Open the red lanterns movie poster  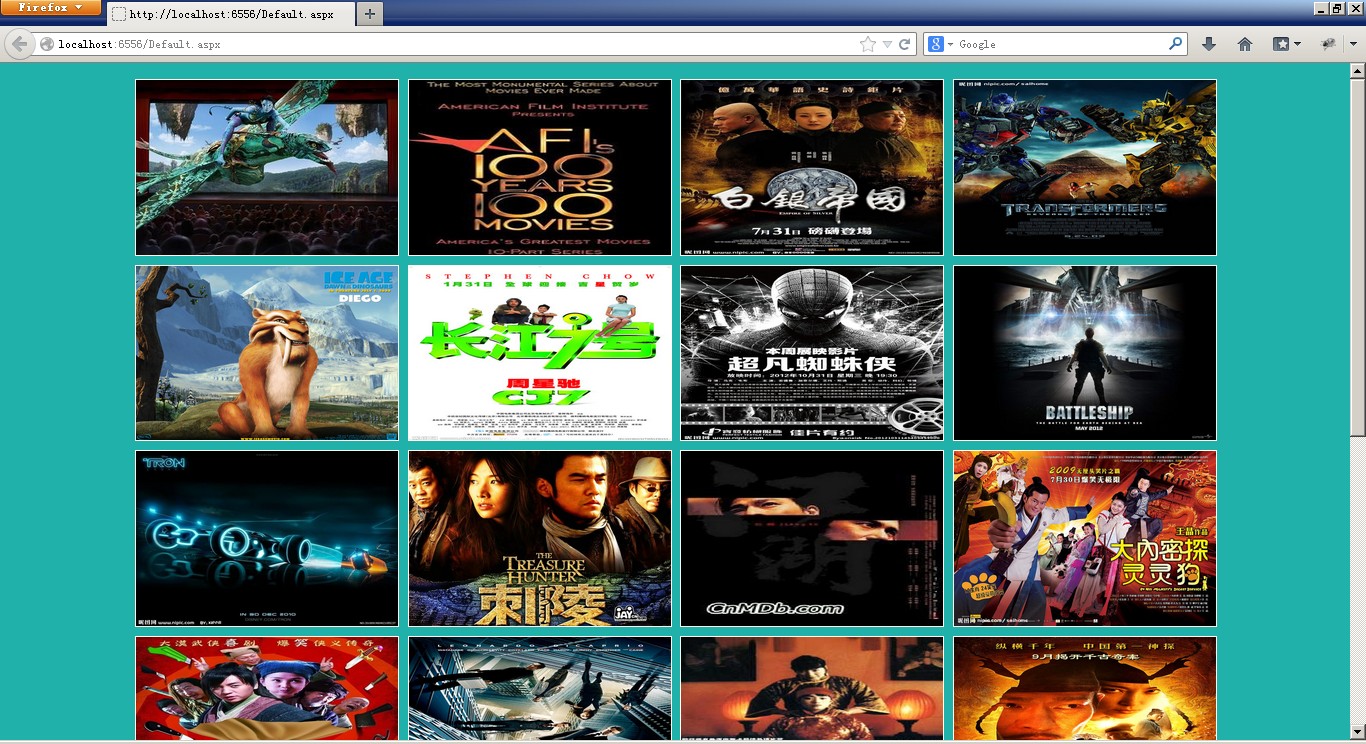(x=812, y=688)
